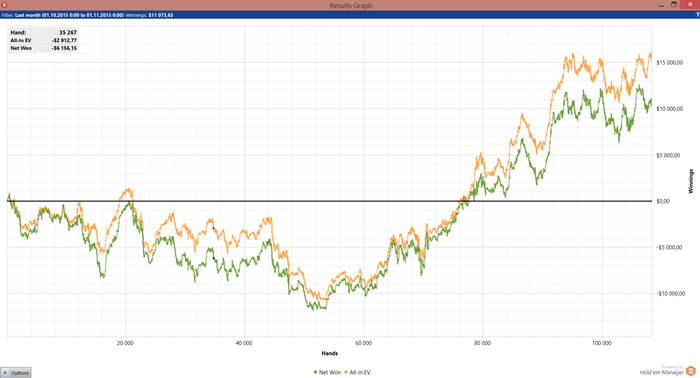The image size is (700, 378).
Task: Click the 80 000 hands axis label
Action: [483, 343]
